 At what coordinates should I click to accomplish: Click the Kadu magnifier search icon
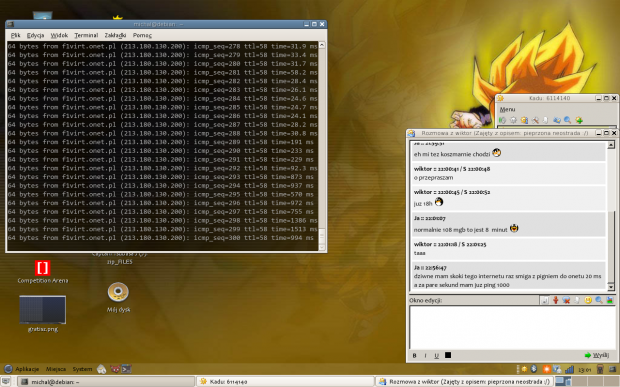[567, 120]
